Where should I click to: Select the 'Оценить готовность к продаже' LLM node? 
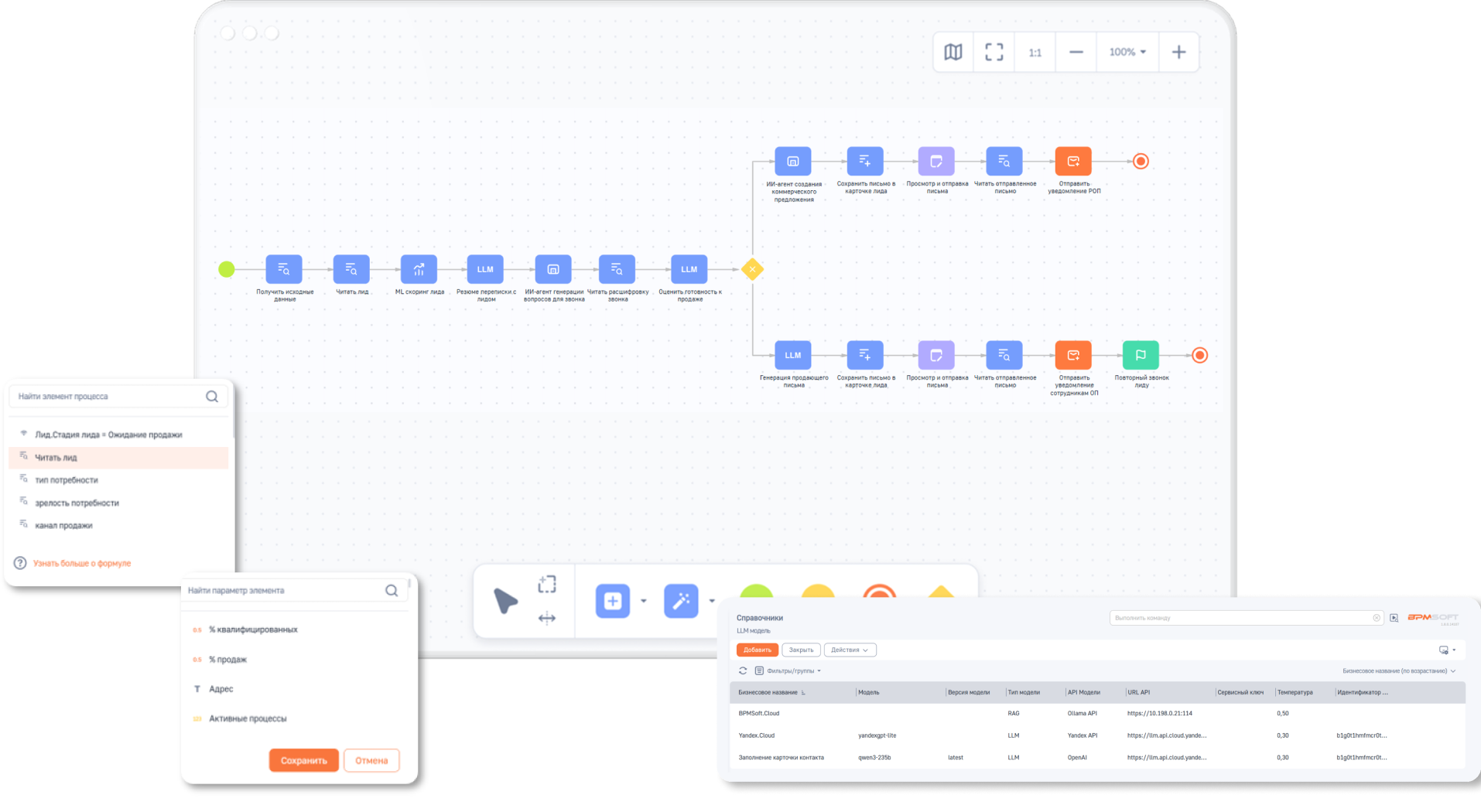point(689,269)
